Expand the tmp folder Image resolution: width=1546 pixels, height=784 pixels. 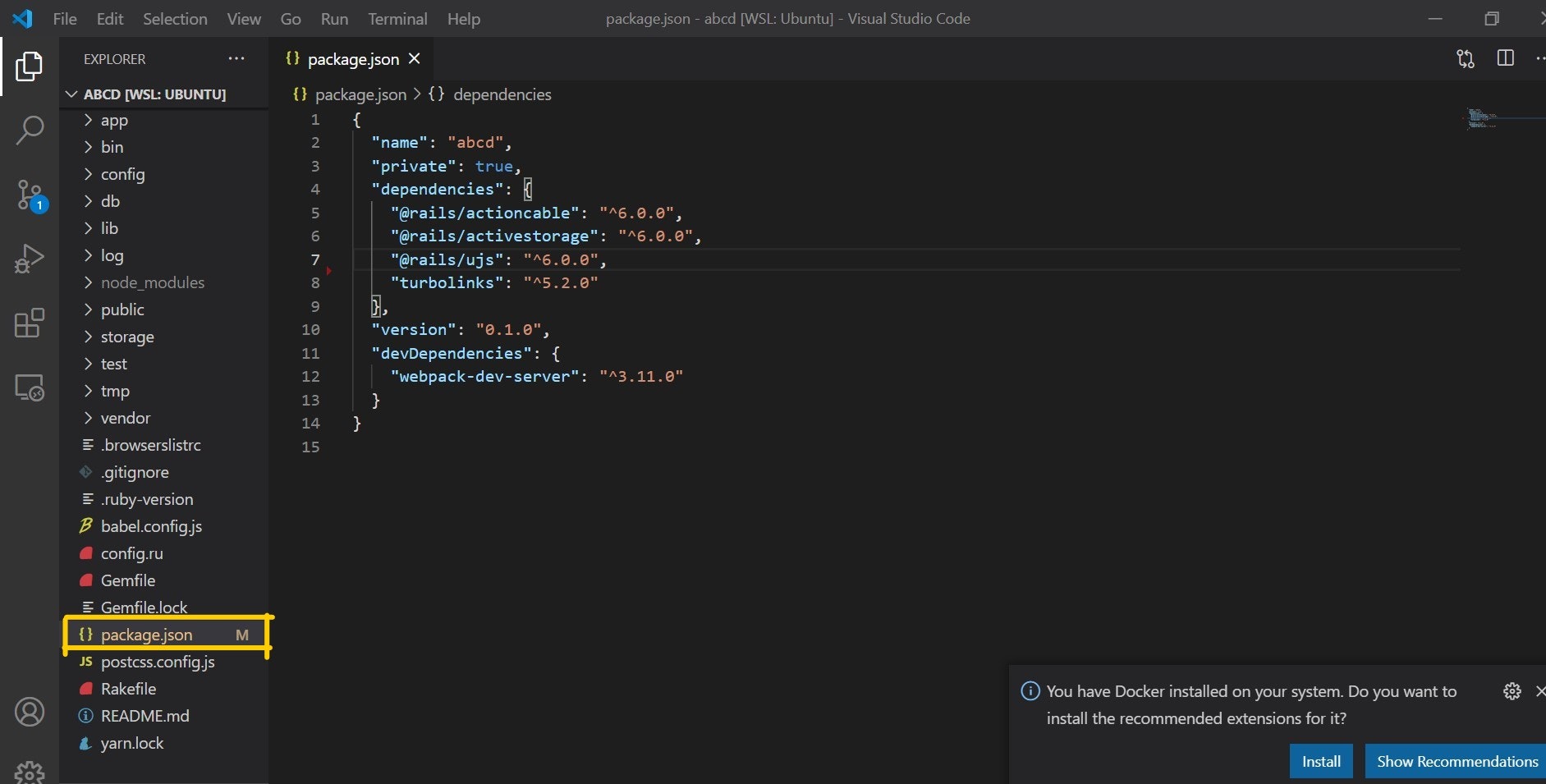pyautogui.click(x=164, y=391)
